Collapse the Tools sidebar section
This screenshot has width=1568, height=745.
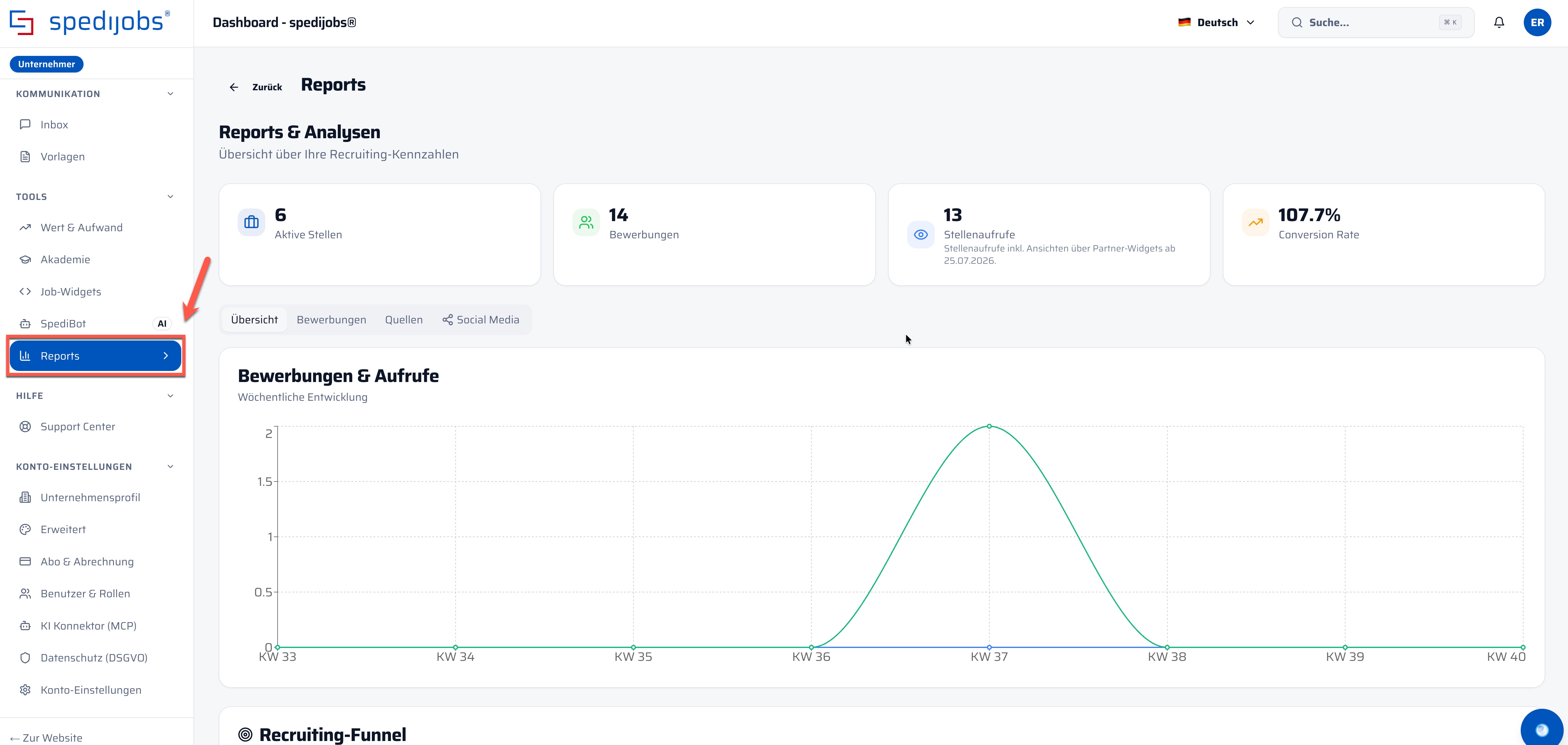170,197
